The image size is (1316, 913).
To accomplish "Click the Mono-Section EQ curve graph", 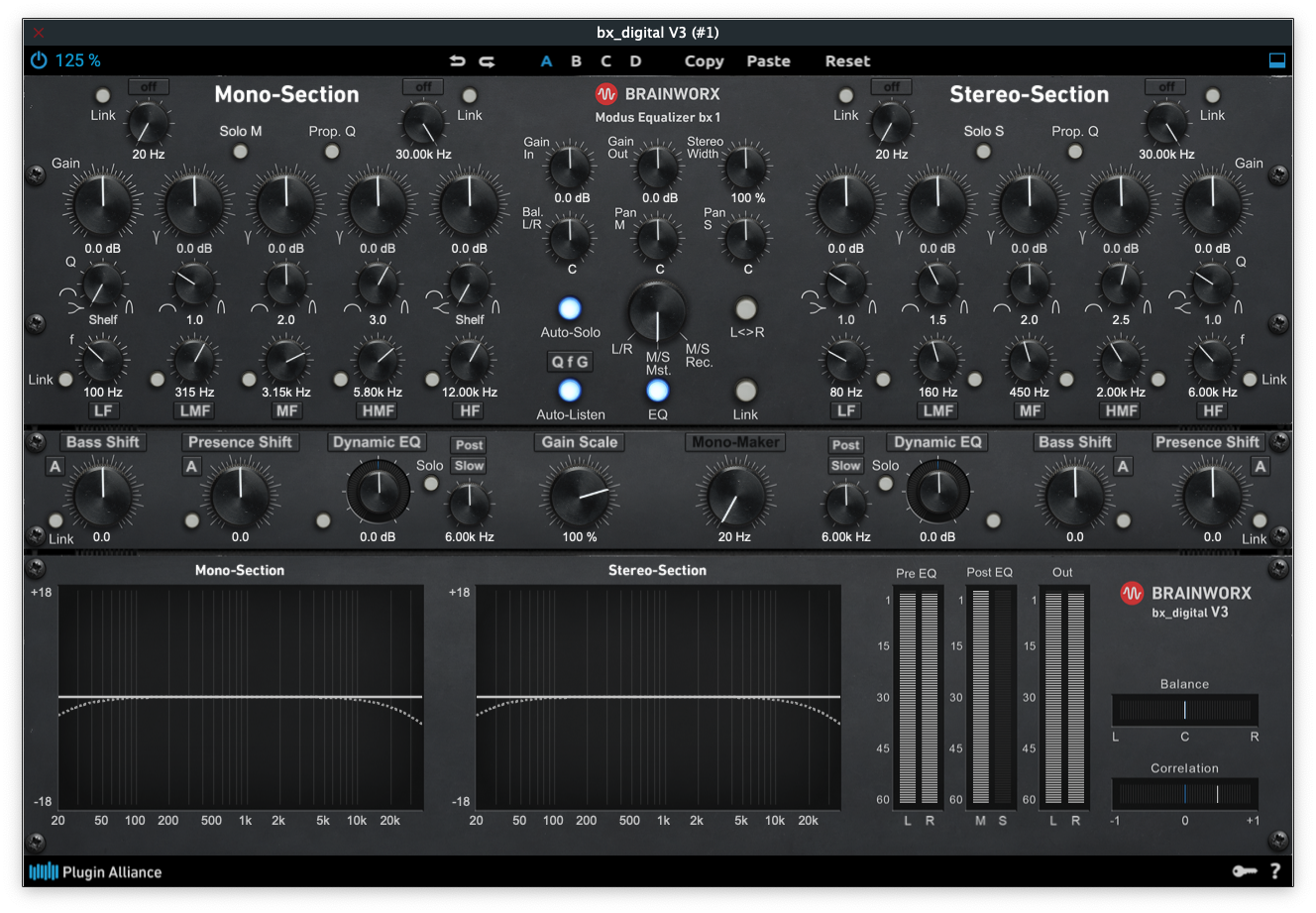I will tap(240, 697).
